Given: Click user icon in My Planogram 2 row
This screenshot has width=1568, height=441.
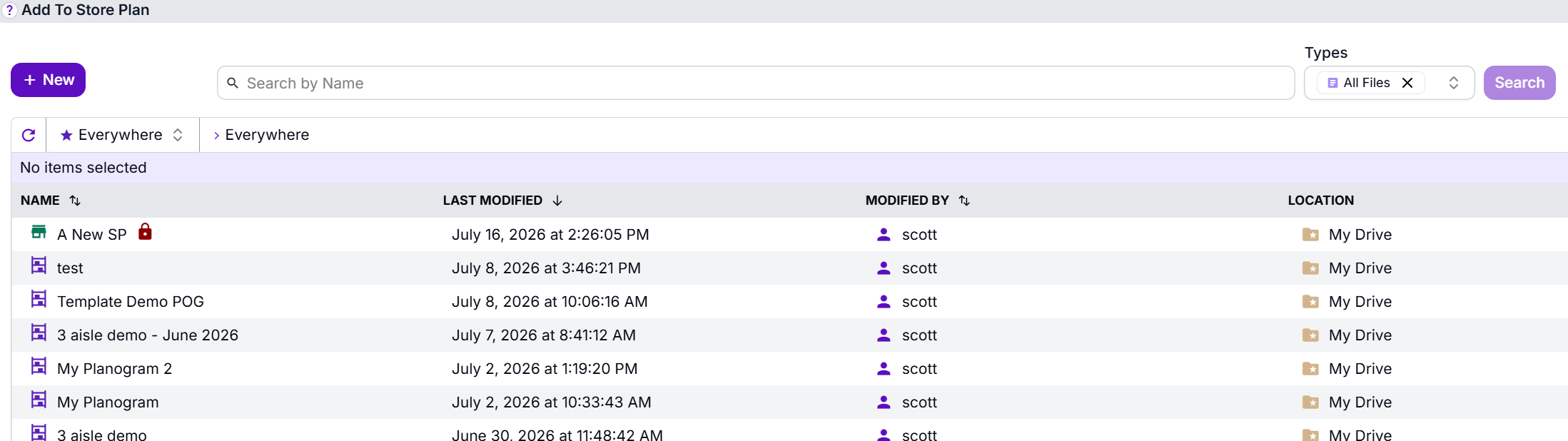Looking at the screenshot, I should pyautogui.click(x=884, y=369).
